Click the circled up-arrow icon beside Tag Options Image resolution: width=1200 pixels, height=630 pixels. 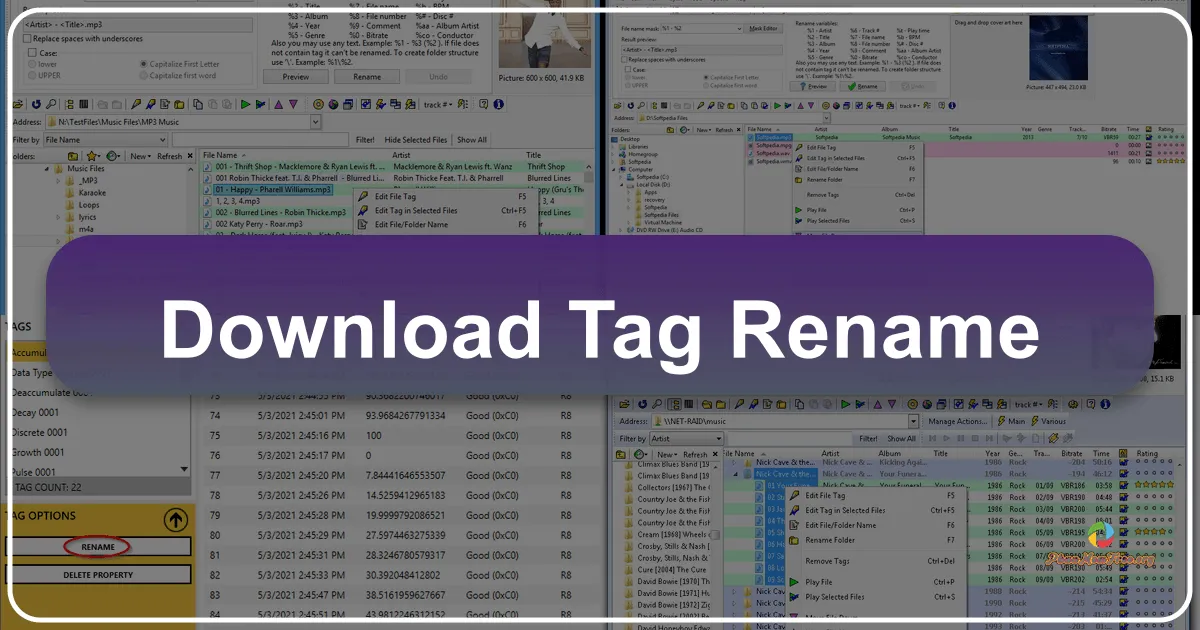176,519
